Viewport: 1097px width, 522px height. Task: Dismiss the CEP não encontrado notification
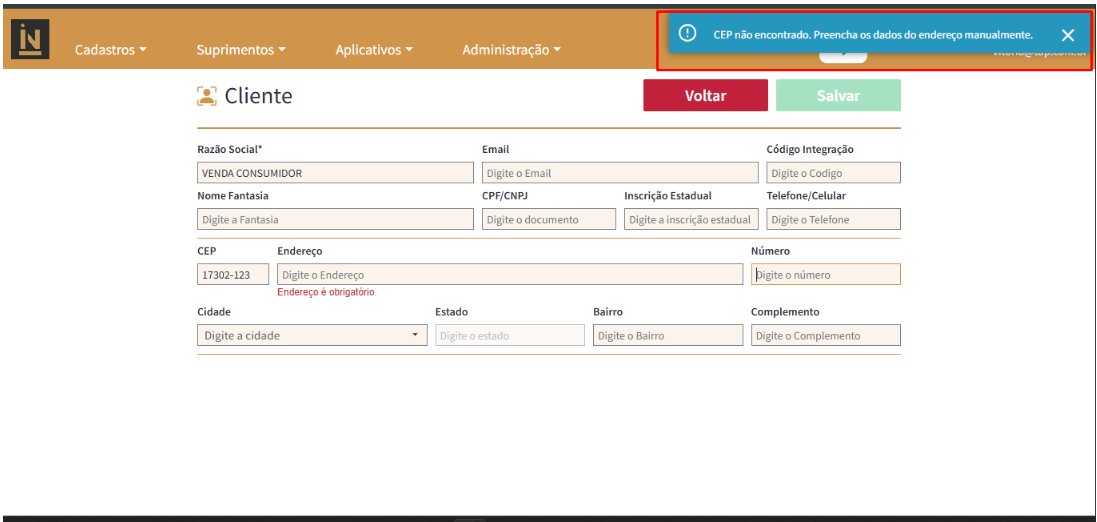(1067, 35)
